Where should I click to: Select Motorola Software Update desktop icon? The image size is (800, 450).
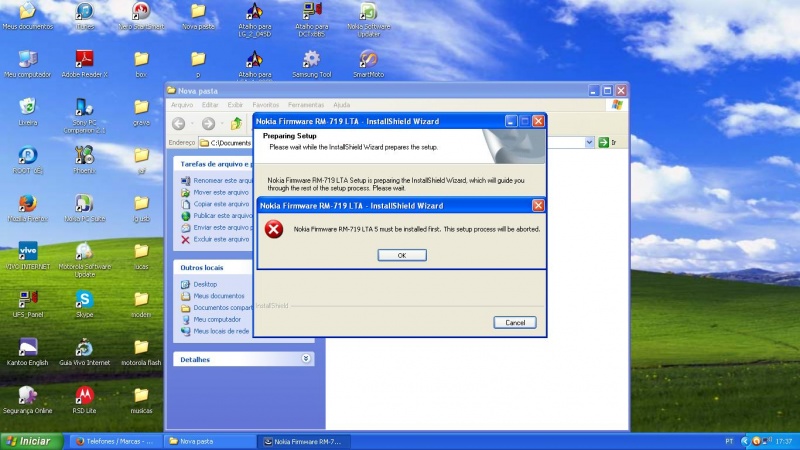[85, 260]
